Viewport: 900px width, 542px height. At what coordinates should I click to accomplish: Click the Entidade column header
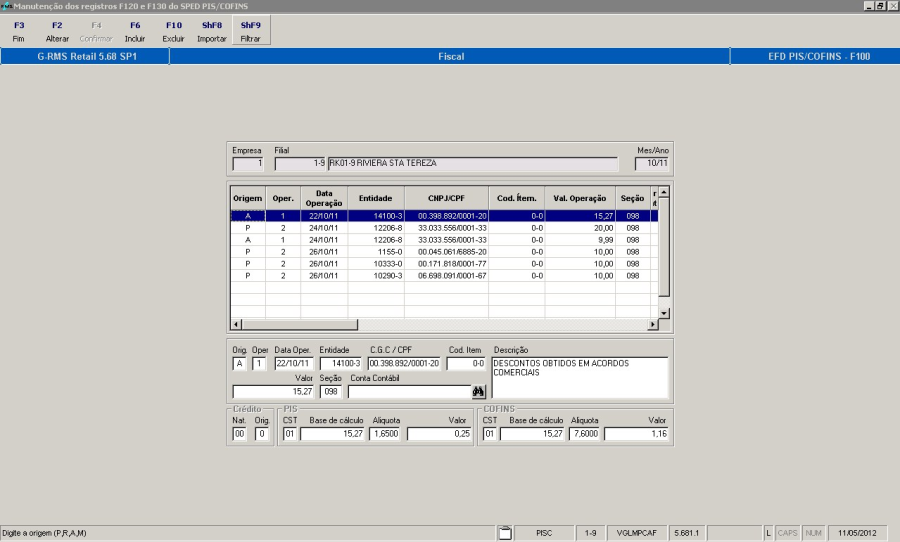coord(375,198)
